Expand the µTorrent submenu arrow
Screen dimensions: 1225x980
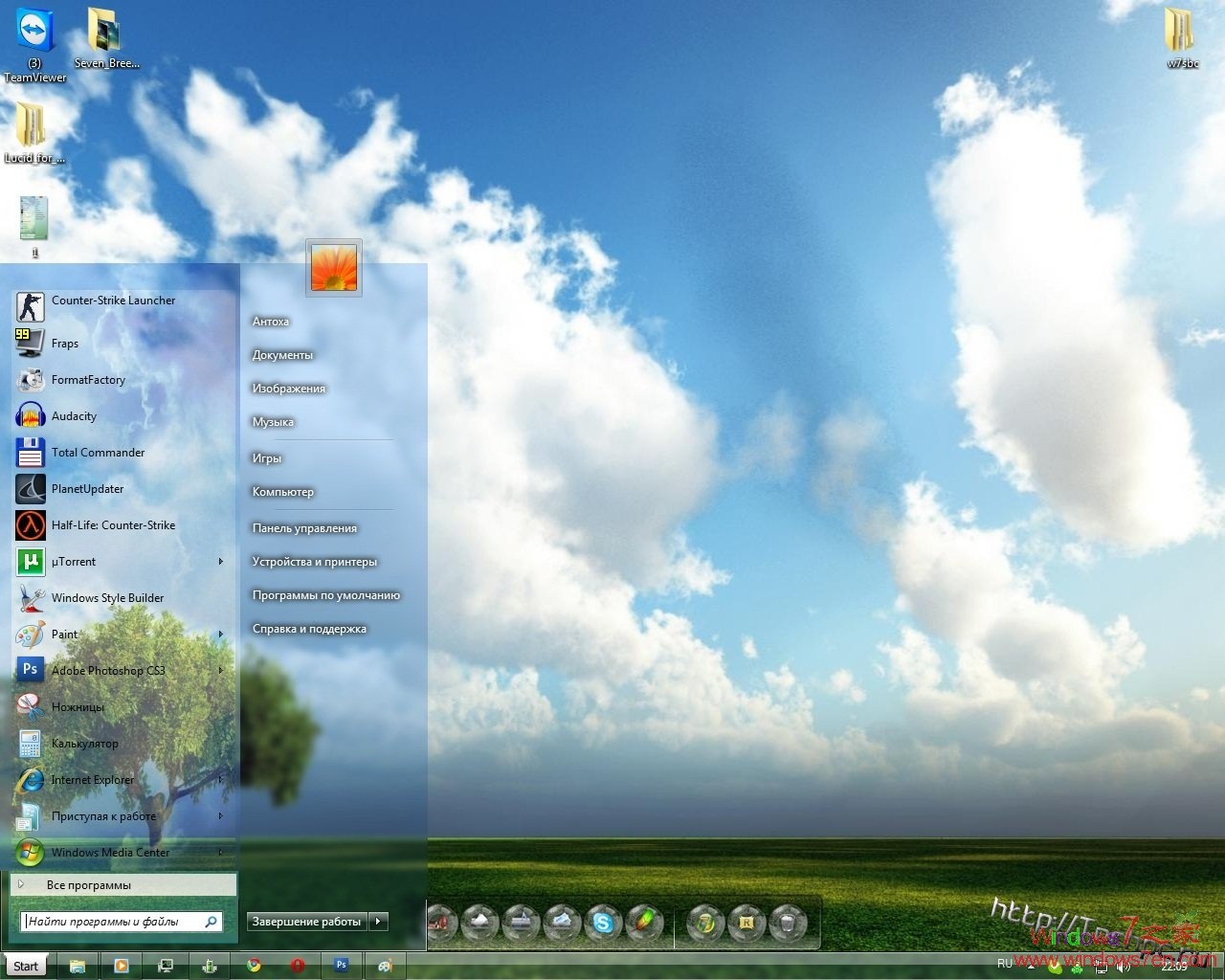click(220, 562)
